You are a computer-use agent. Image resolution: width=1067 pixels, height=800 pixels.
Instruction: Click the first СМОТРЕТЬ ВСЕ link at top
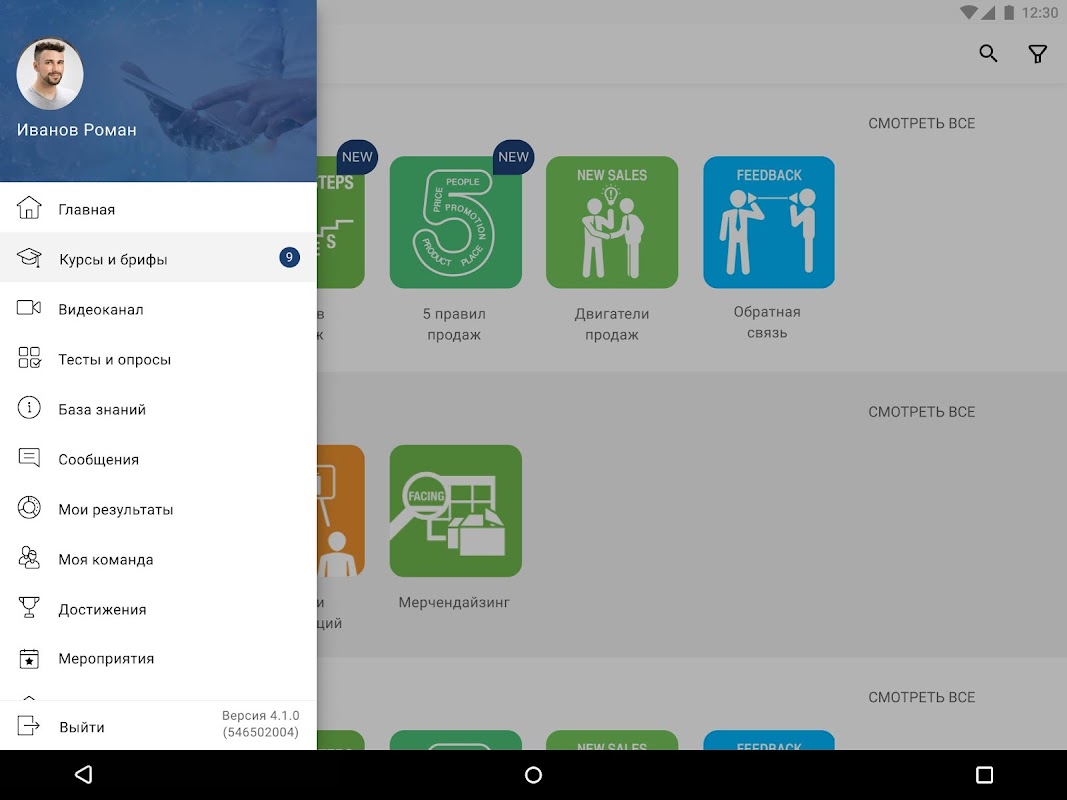[921, 123]
